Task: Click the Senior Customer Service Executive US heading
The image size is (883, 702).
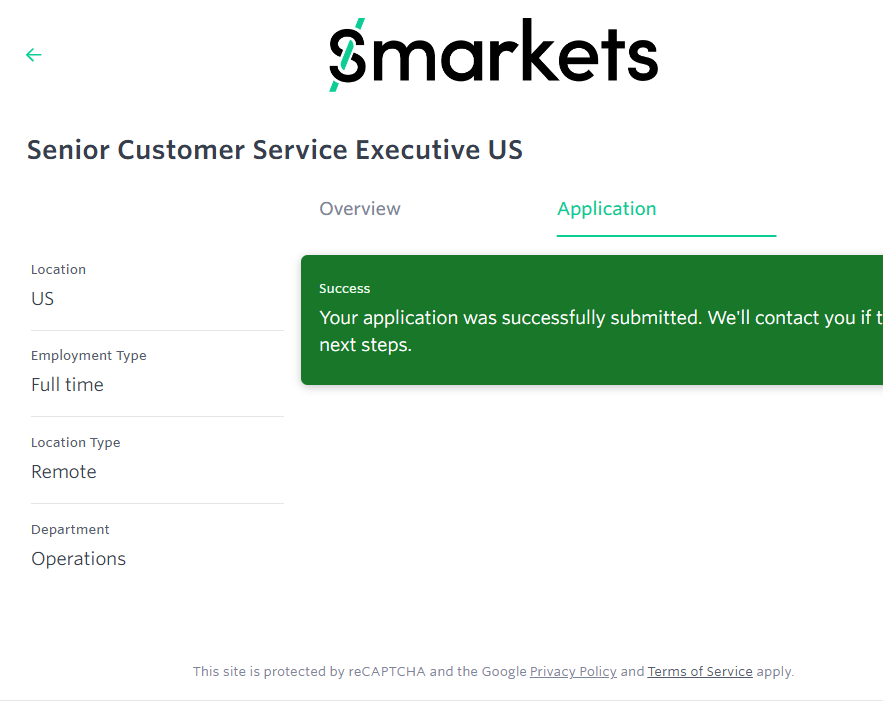Action: click(x=275, y=150)
